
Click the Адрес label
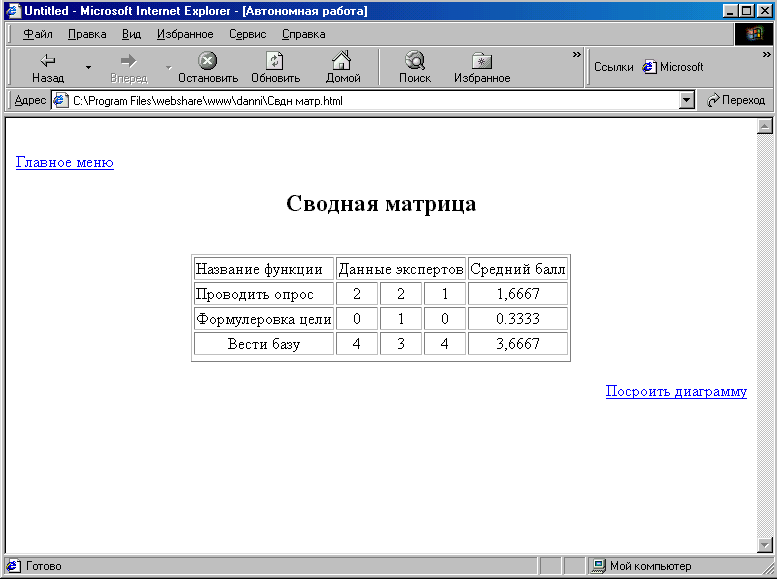point(30,100)
